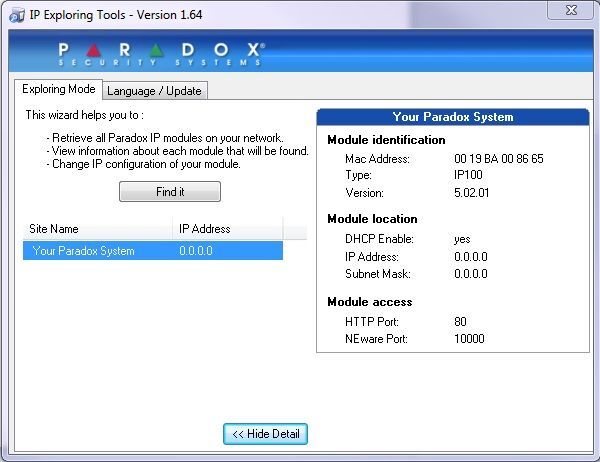Click the Paradox Security Systems logo
The width and height of the screenshot is (600, 462).
(x=160, y=53)
